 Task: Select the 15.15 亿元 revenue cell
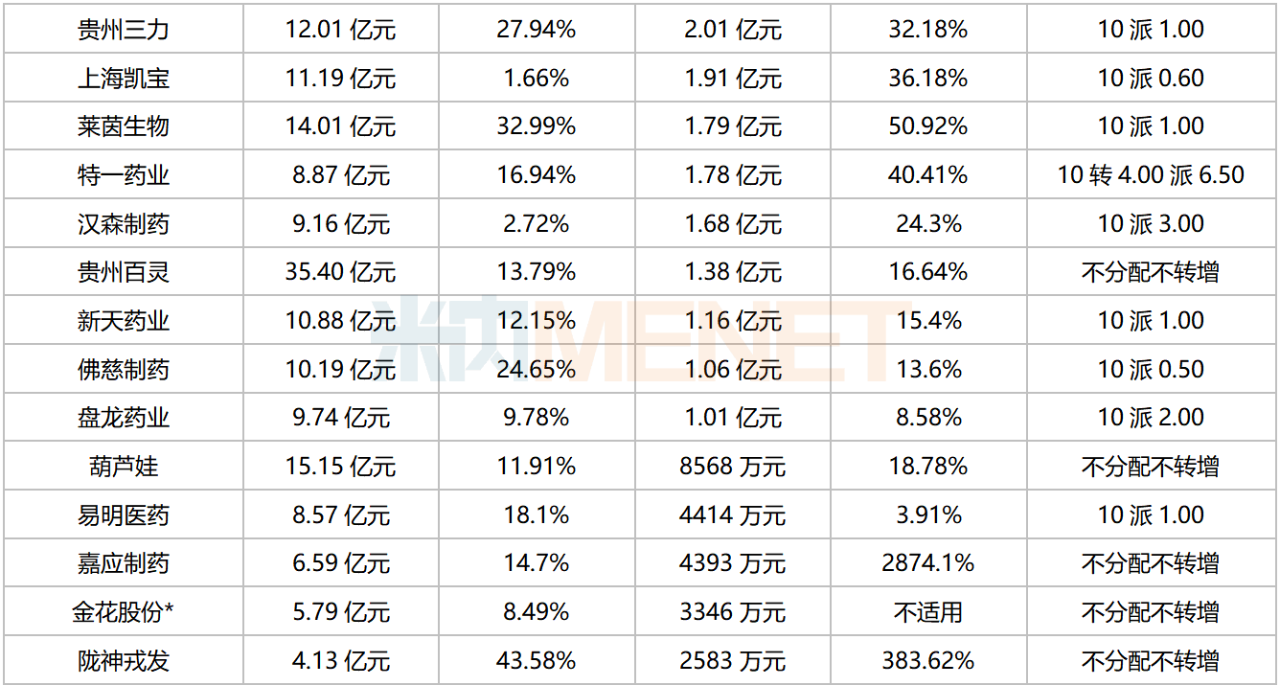340,467
